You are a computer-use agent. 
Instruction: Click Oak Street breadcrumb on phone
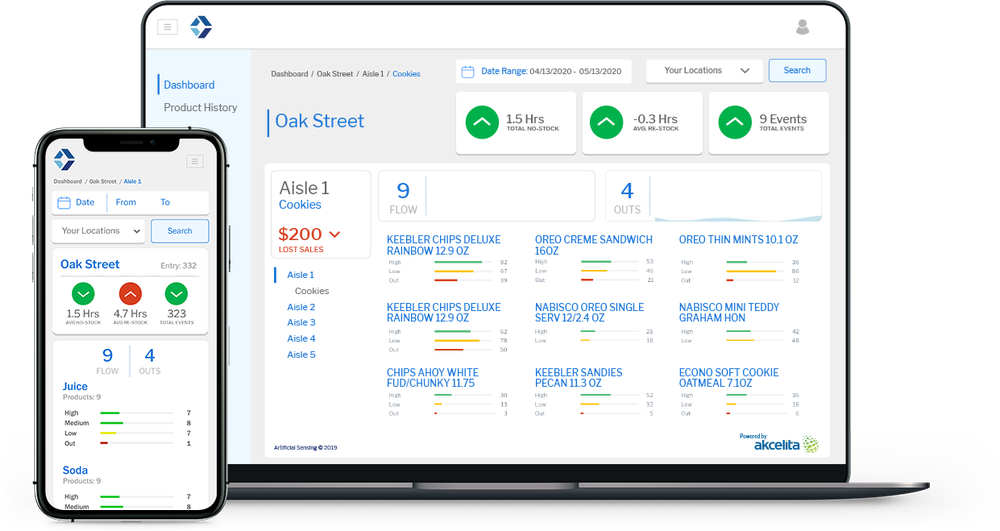click(x=103, y=182)
